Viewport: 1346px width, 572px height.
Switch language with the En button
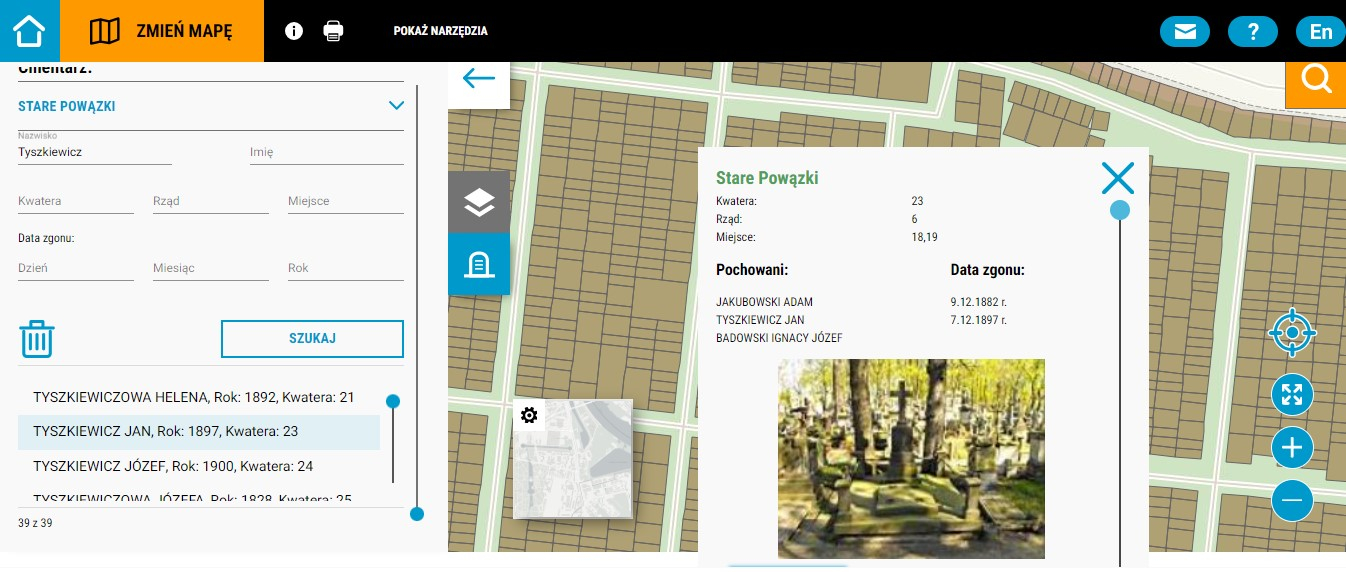tap(1321, 31)
